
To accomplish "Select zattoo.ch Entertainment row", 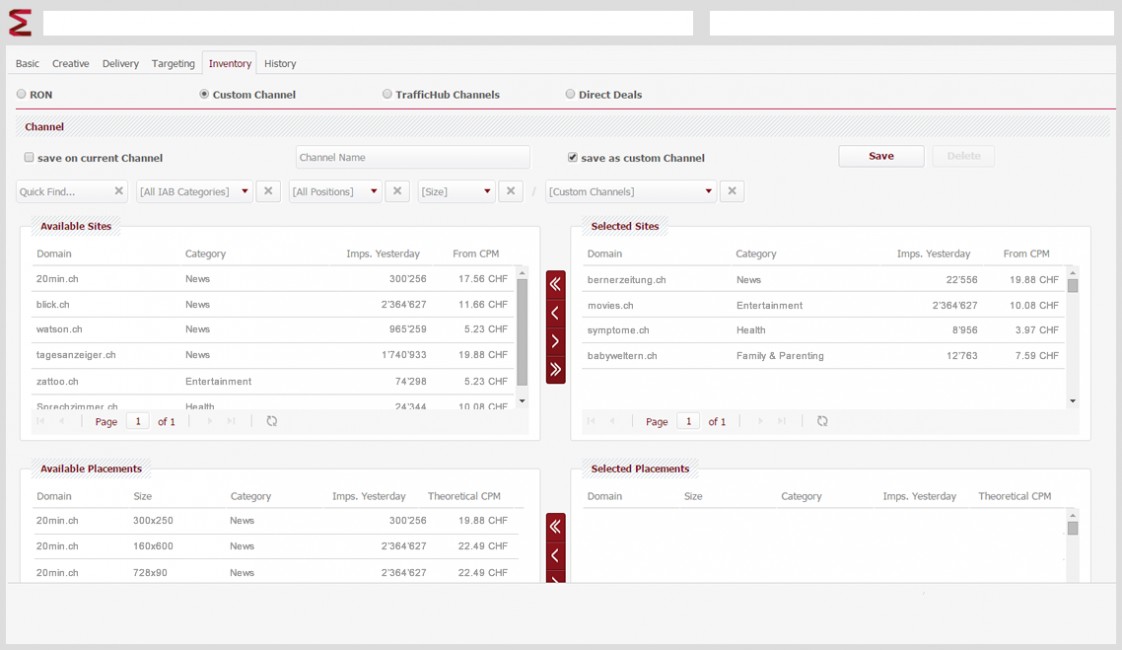I will pos(273,382).
